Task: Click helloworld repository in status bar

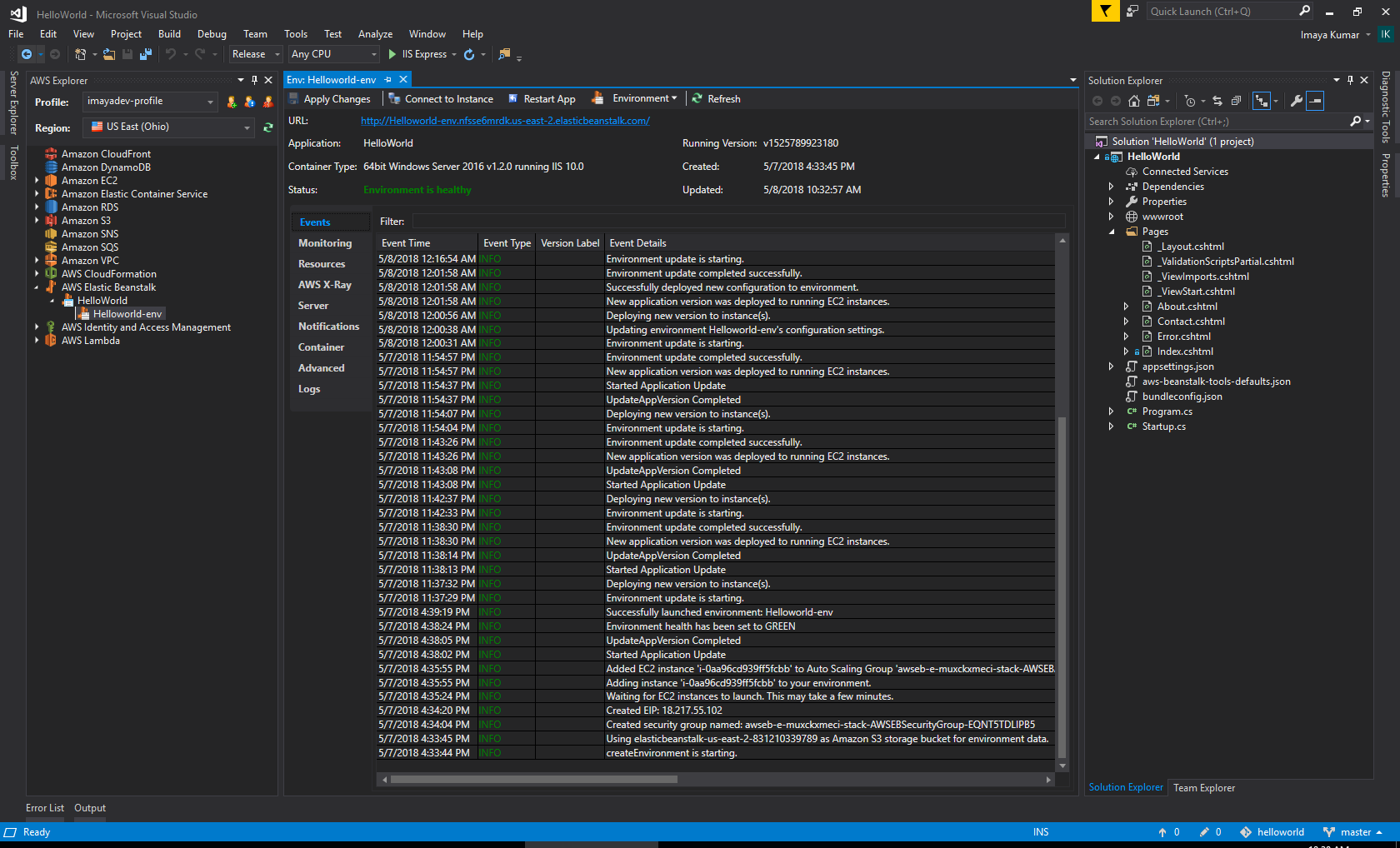Action: (x=1272, y=832)
